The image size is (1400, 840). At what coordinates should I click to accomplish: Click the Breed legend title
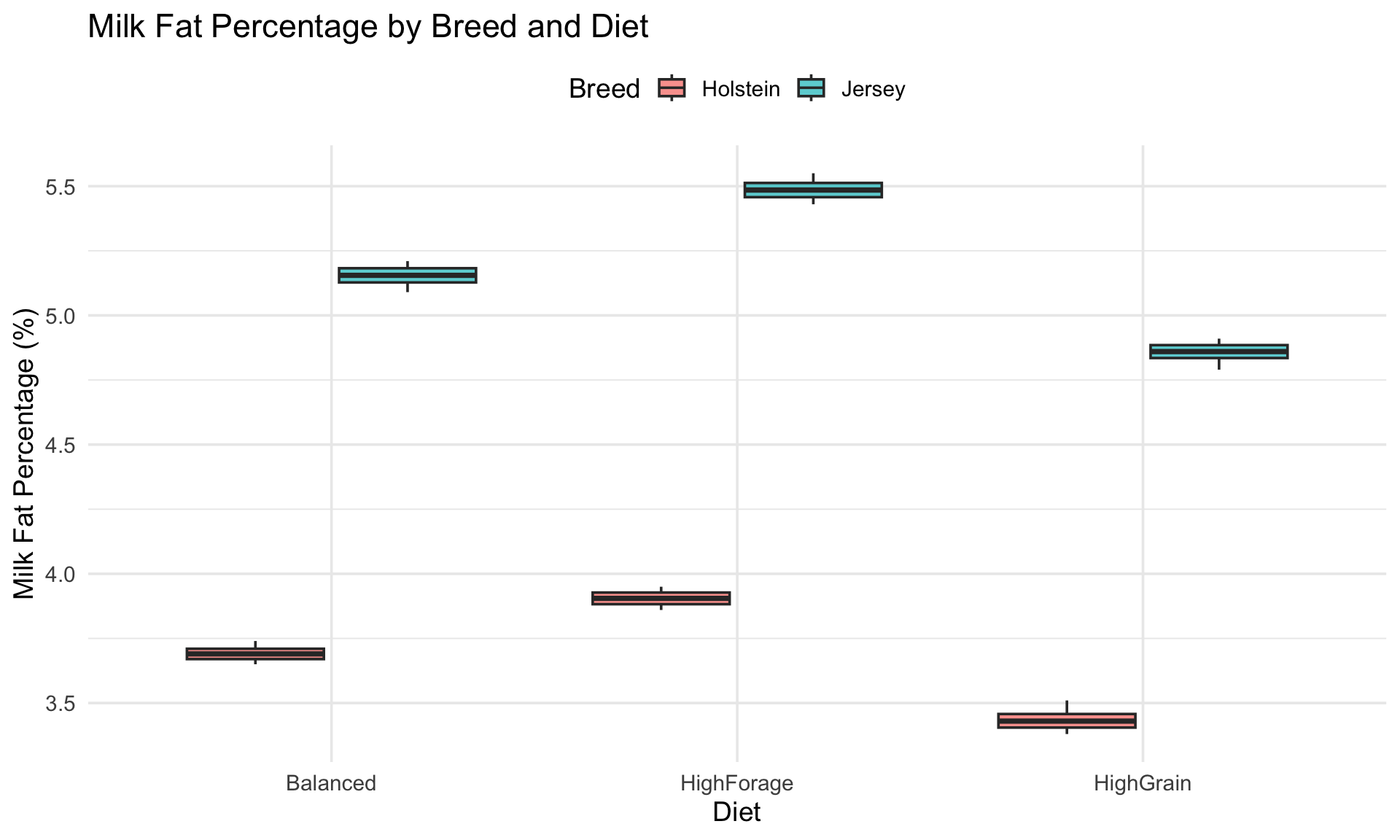(x=604, y=89)
